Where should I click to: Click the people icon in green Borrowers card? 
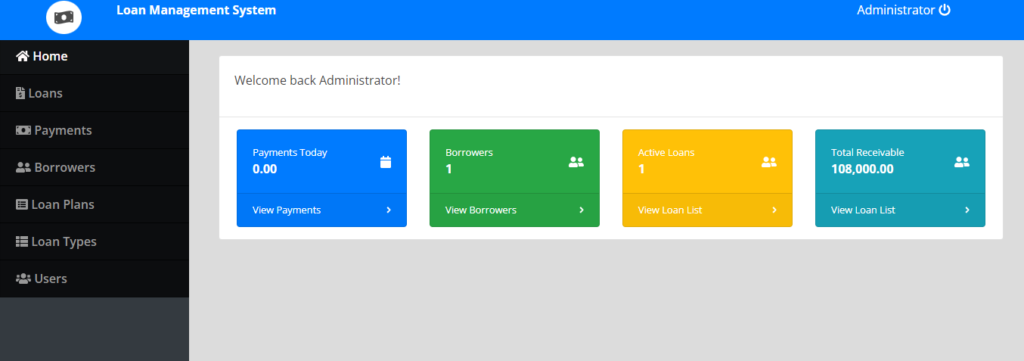tap(576, 162)
